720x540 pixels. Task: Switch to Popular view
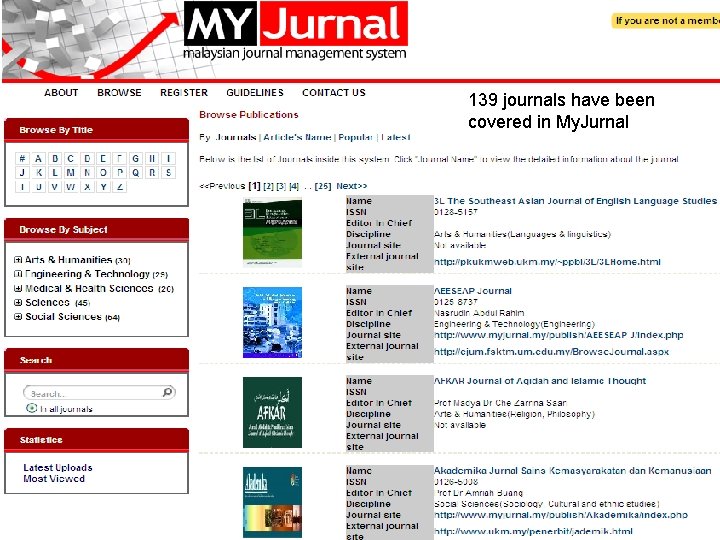click(x=355, y=137)
